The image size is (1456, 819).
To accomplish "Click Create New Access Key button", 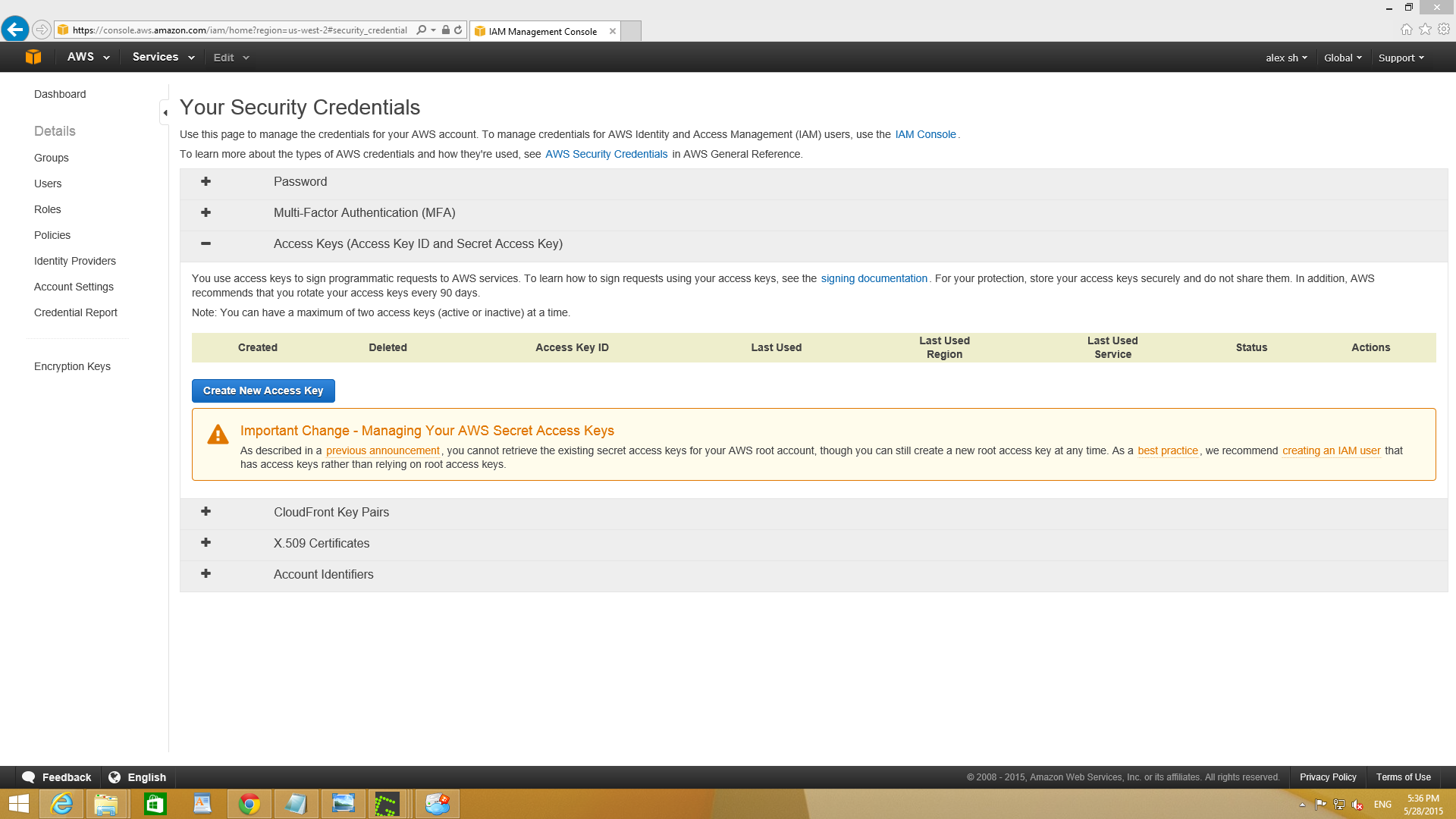I will click(x=263, y=391).
